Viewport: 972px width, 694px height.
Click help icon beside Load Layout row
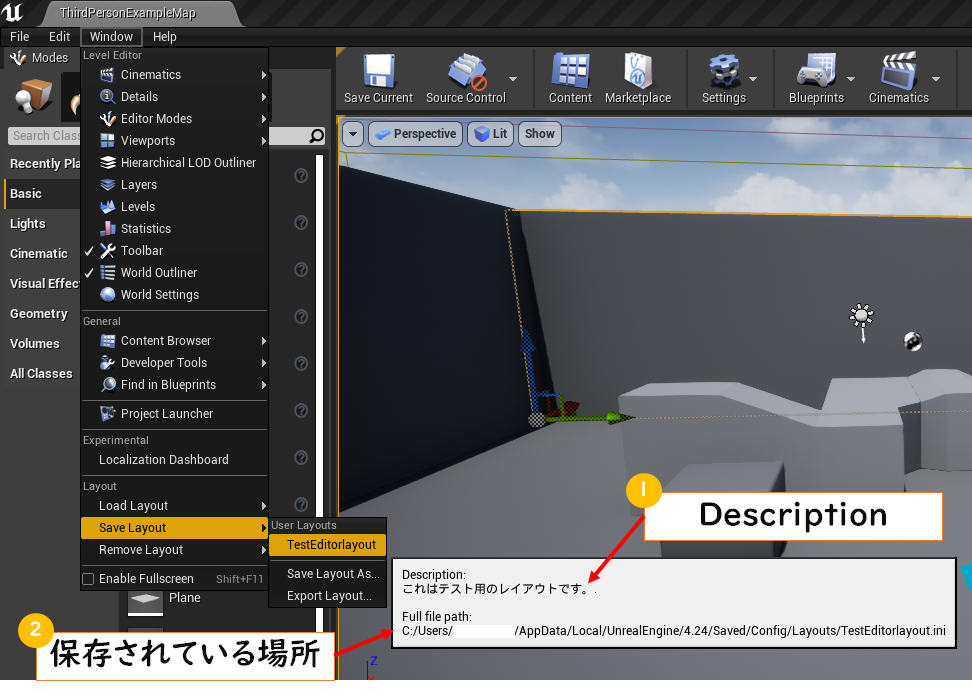pos(301,504)
